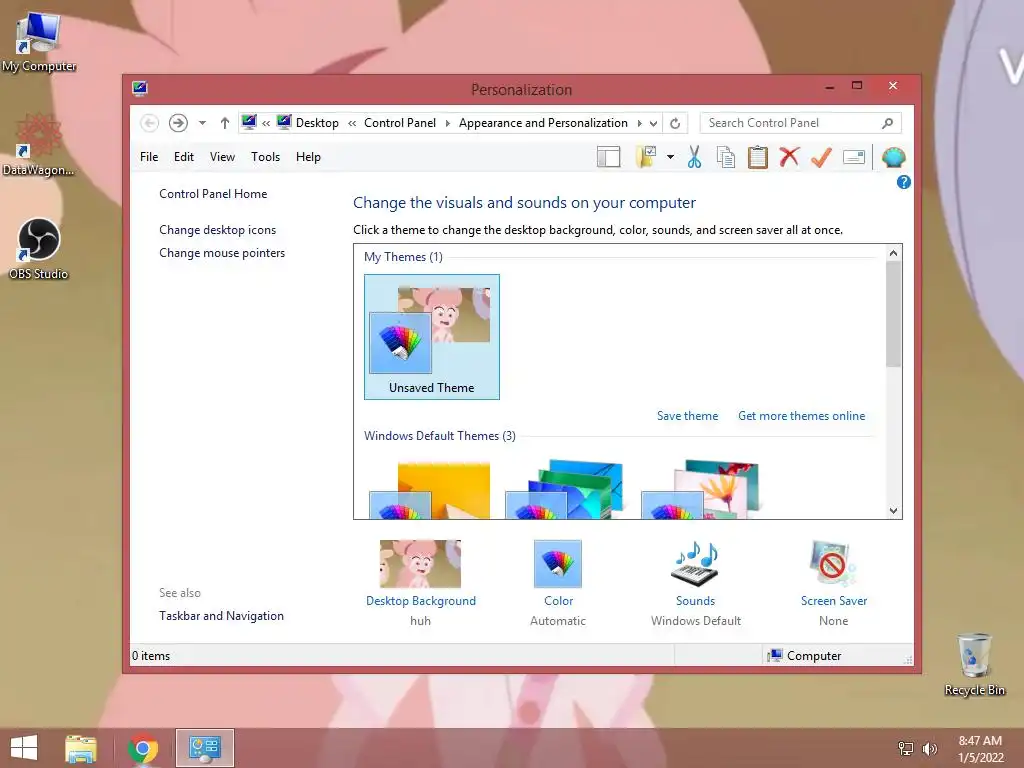Click the Save theme link
Screen dimensions: 1024x768
687,416
